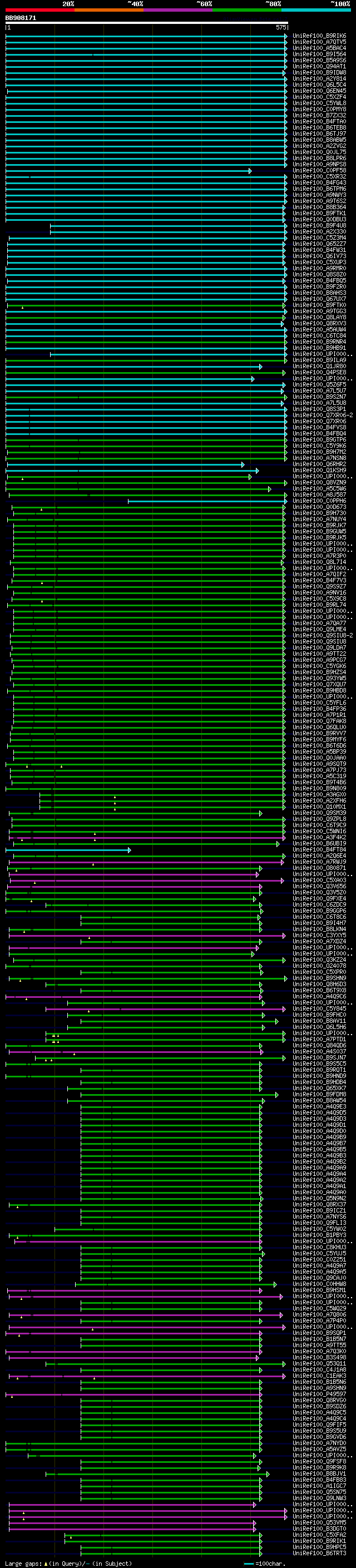Select hit UniRef100_A7XDZ4
Viewport: 356px width, 1568px height.
(x=319, y=942)
